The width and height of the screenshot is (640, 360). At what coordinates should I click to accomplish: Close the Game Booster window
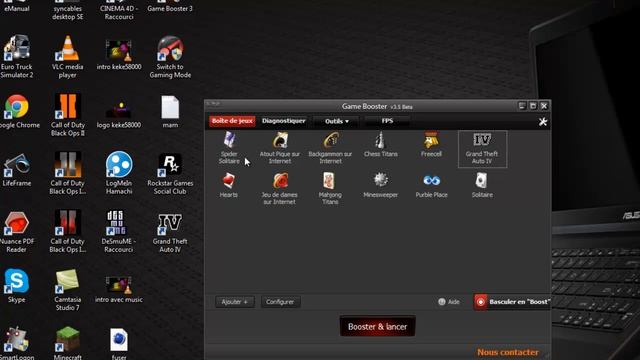[x=544, y=106]
